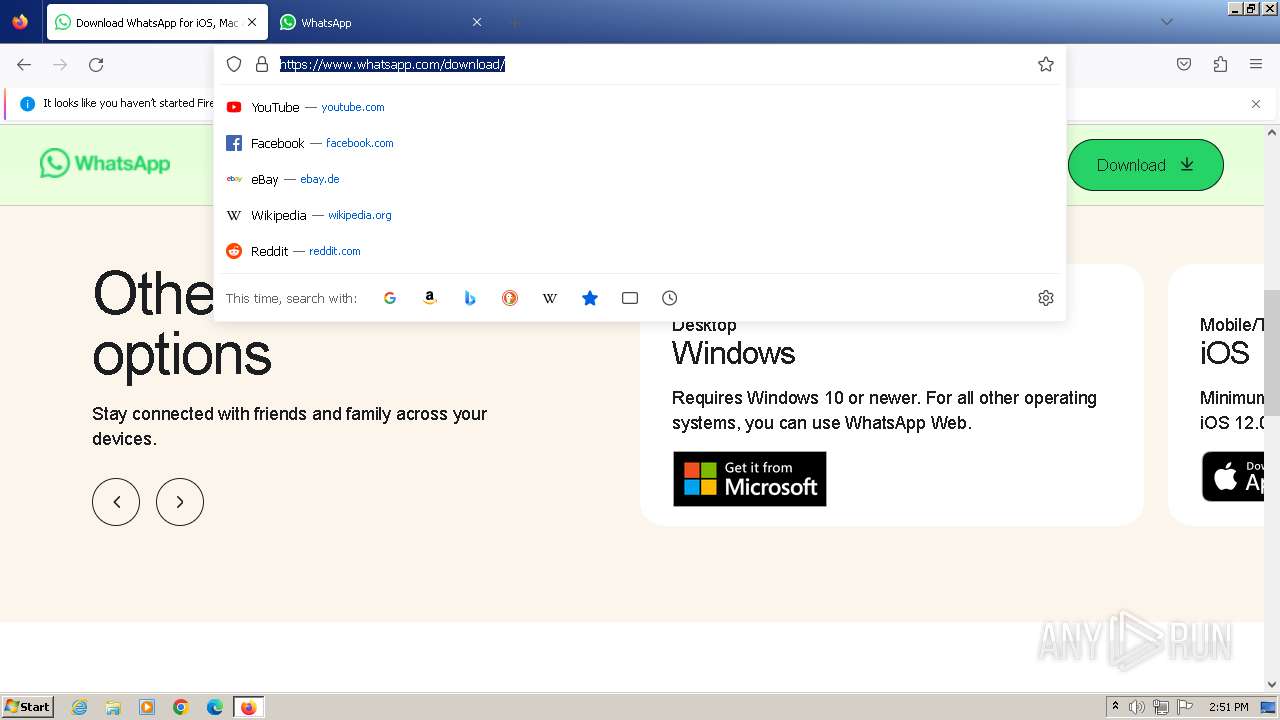Click Get it from Microsoft badge

tap(750, 479)
